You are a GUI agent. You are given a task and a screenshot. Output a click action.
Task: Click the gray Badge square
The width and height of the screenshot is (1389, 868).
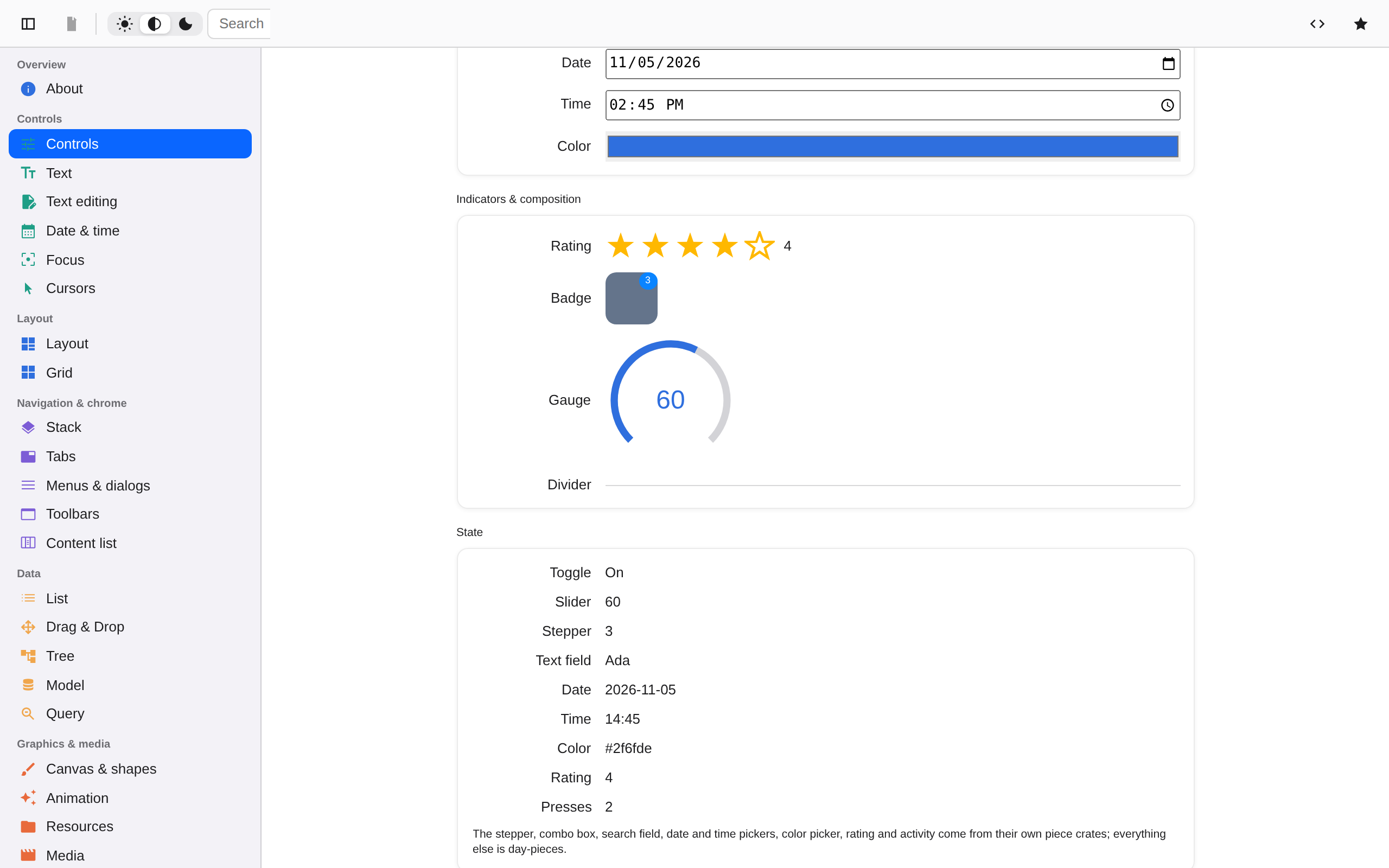pyautogui.click(x=632, y=298)
